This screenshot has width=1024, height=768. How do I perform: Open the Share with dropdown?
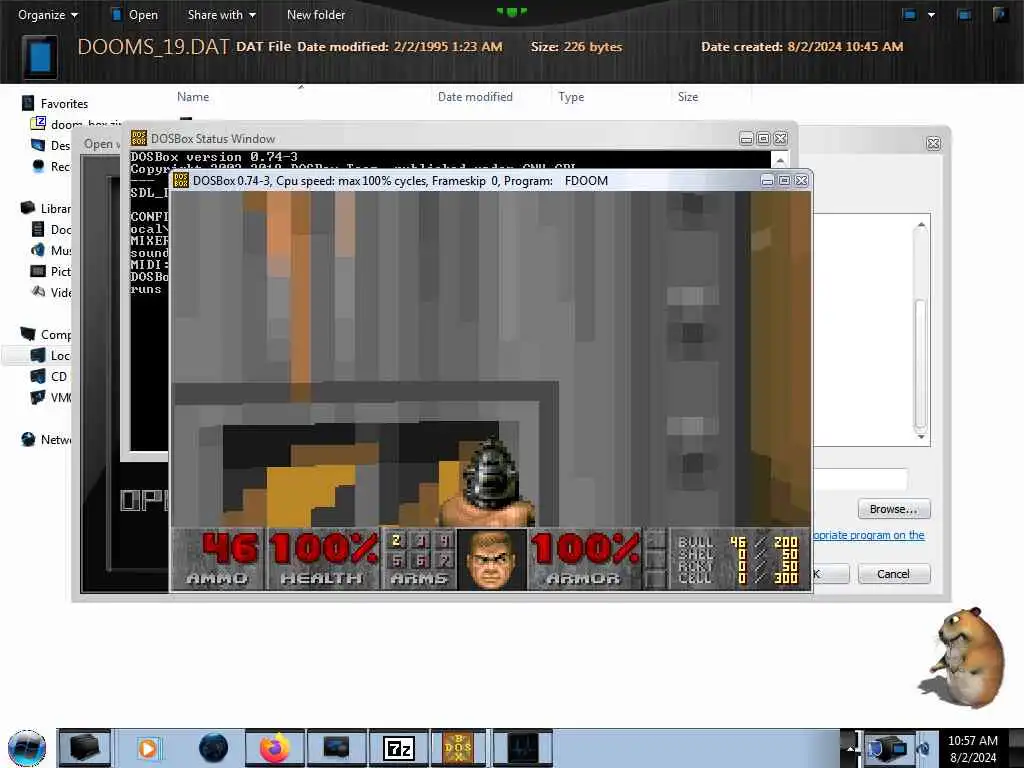click(x=221, y=14)
